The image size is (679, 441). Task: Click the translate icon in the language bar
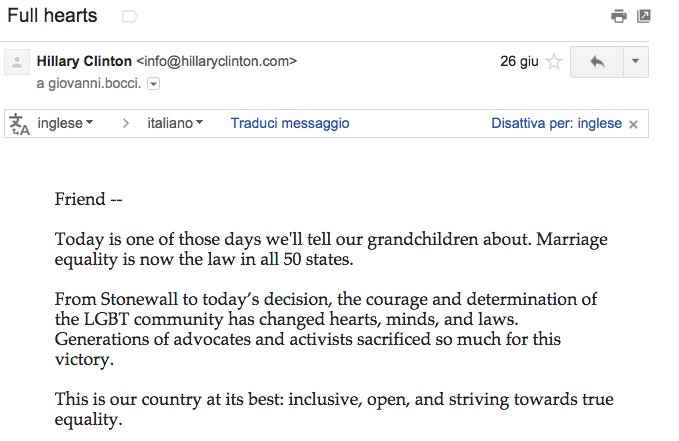point(19,124)
